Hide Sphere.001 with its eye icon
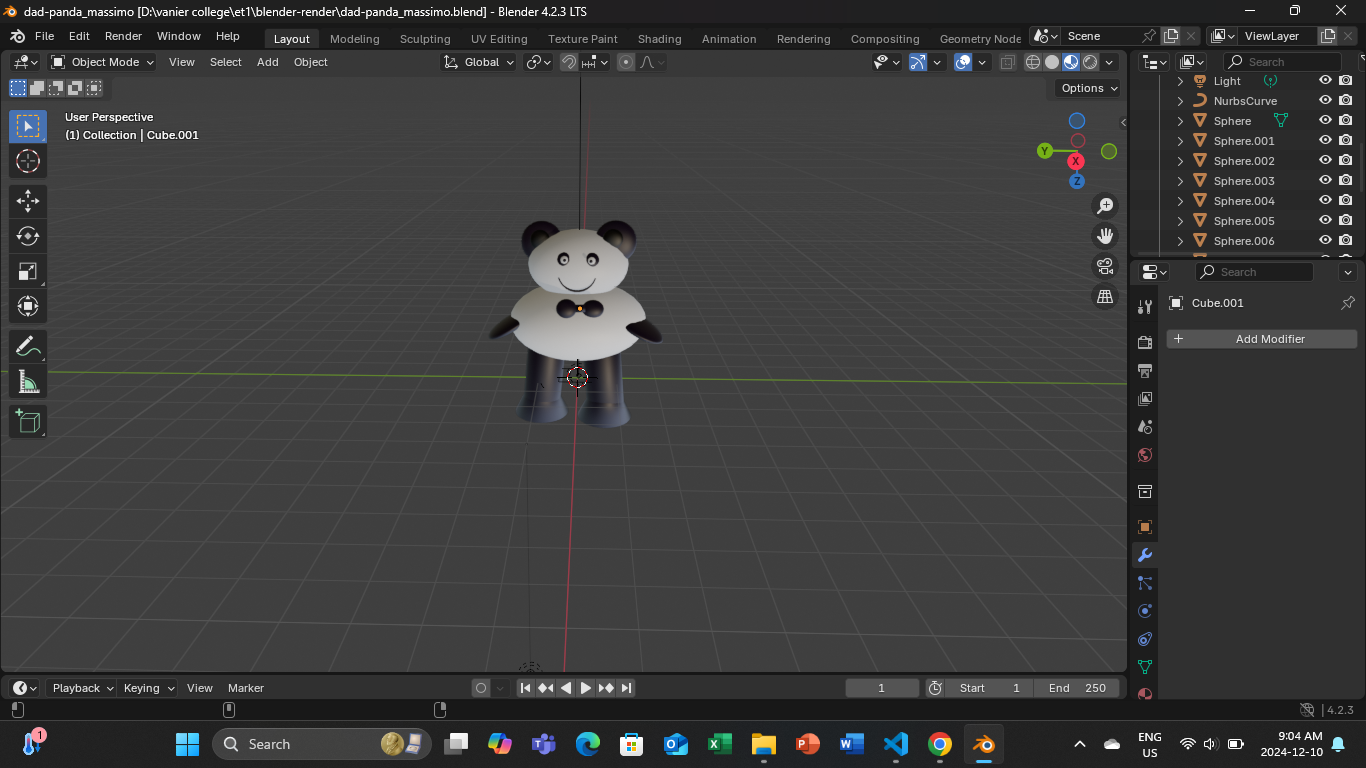 [x=1325, y=141]
